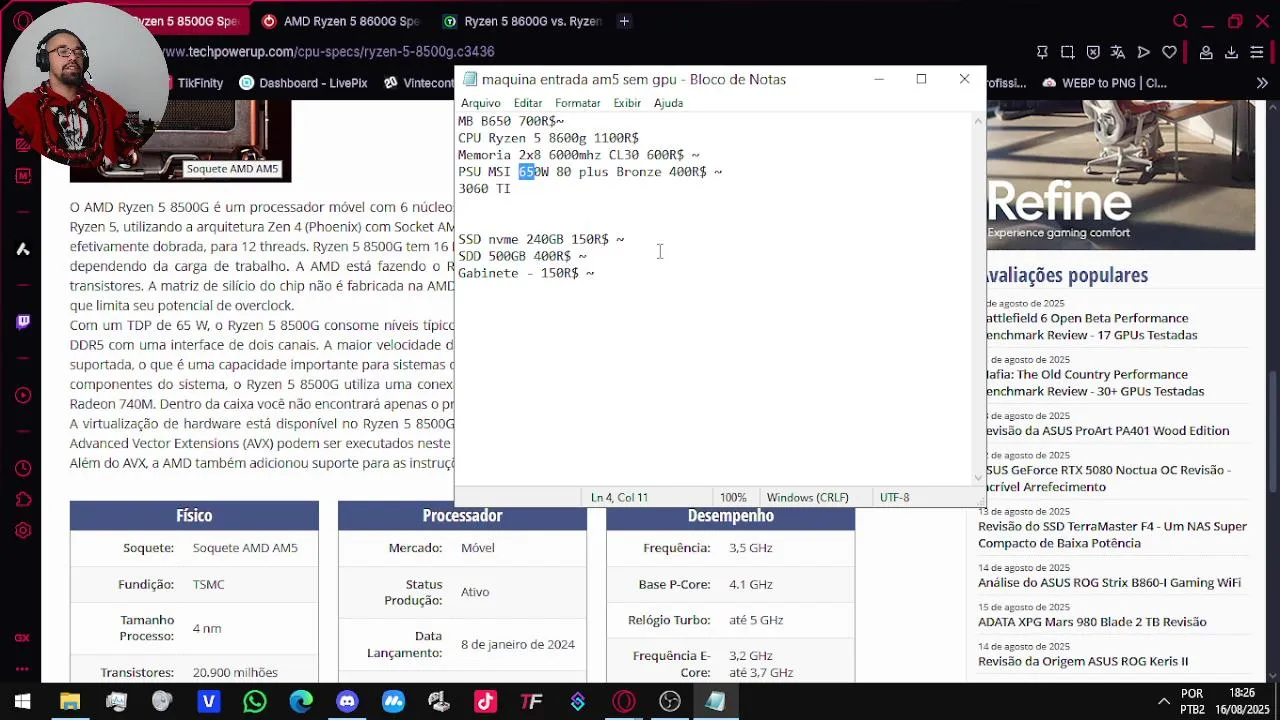
Task: Click '8 de janeiro de 2024' launch date
Action: tap(518, 645)
